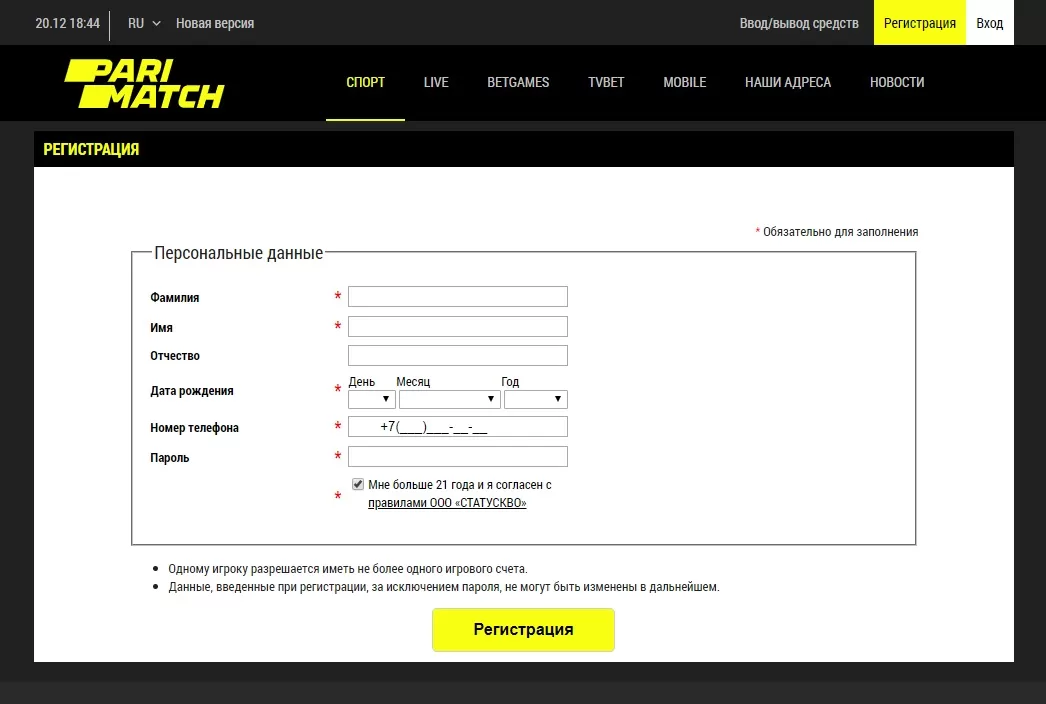Screen dimensions: 1046x704
Task: Expand the День birth day dropdown
Action: [x=371, y=399]
